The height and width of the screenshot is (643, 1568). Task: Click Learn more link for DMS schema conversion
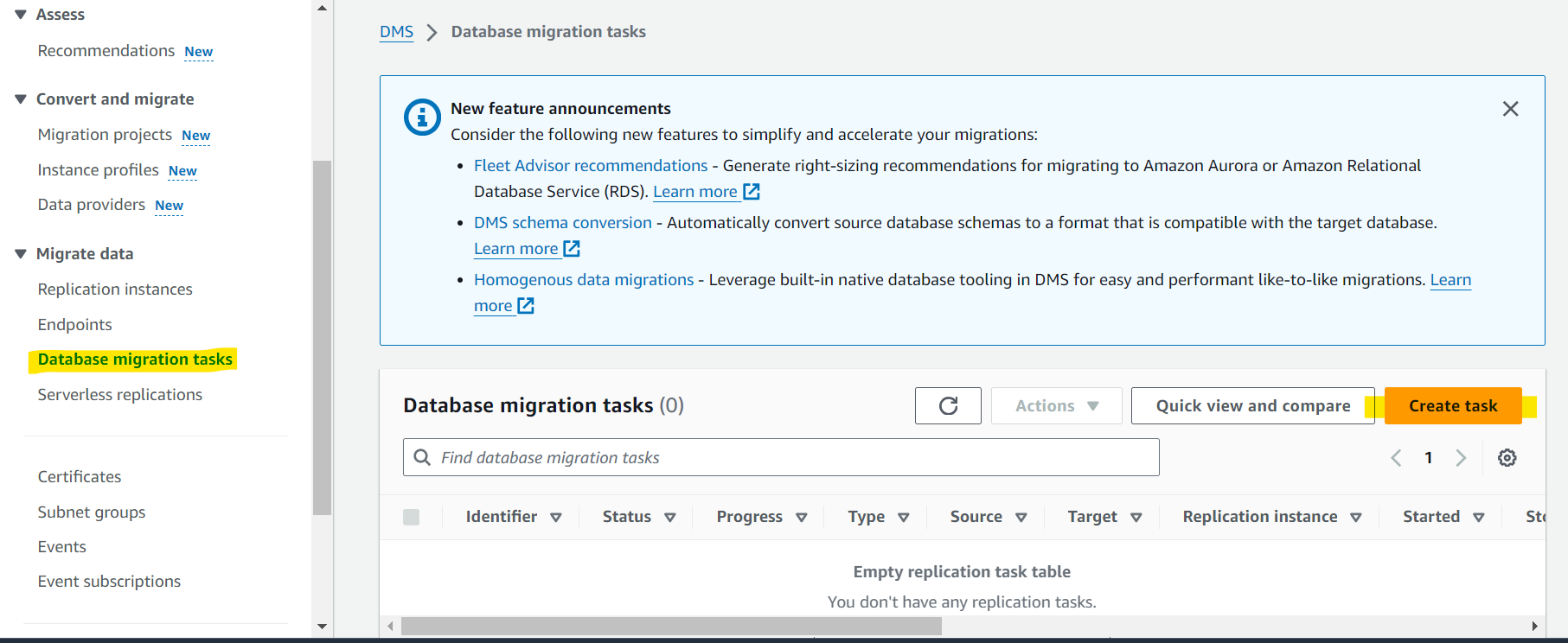(516, 249)
